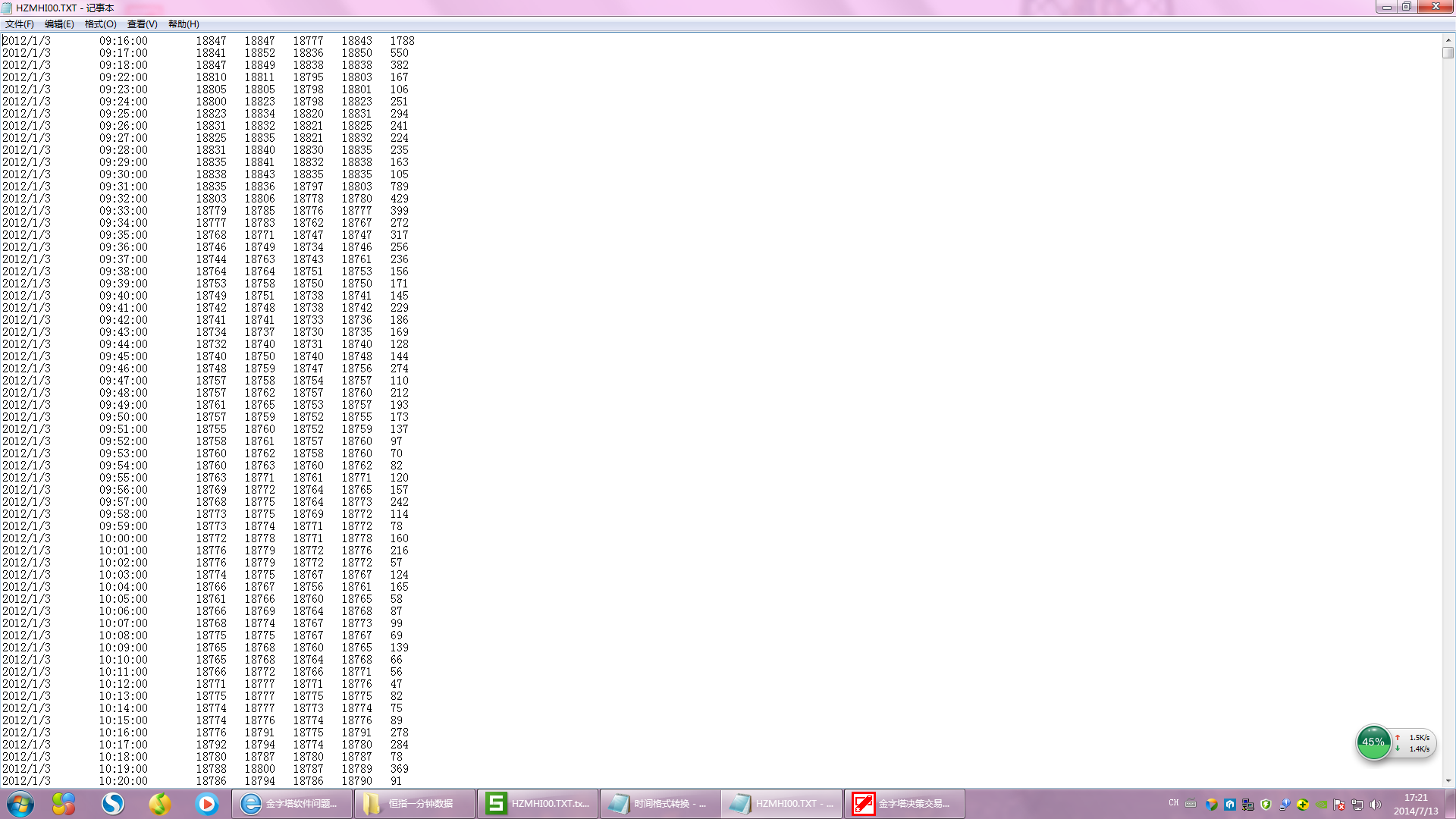Open the Windows Start menu
The height and width of the screenshot is (819, 1456).
[20, 804]
